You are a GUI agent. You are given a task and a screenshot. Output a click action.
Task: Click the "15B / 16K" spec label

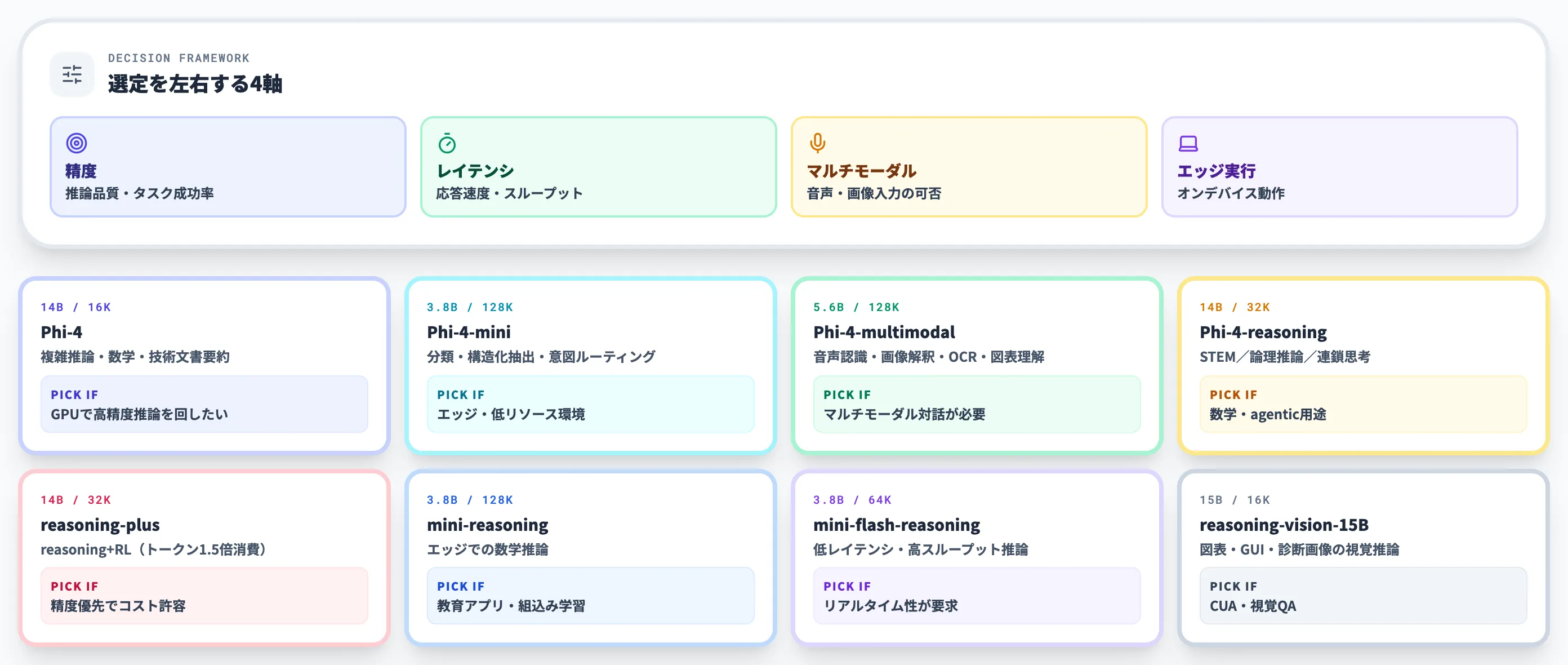pos(1235,499)
